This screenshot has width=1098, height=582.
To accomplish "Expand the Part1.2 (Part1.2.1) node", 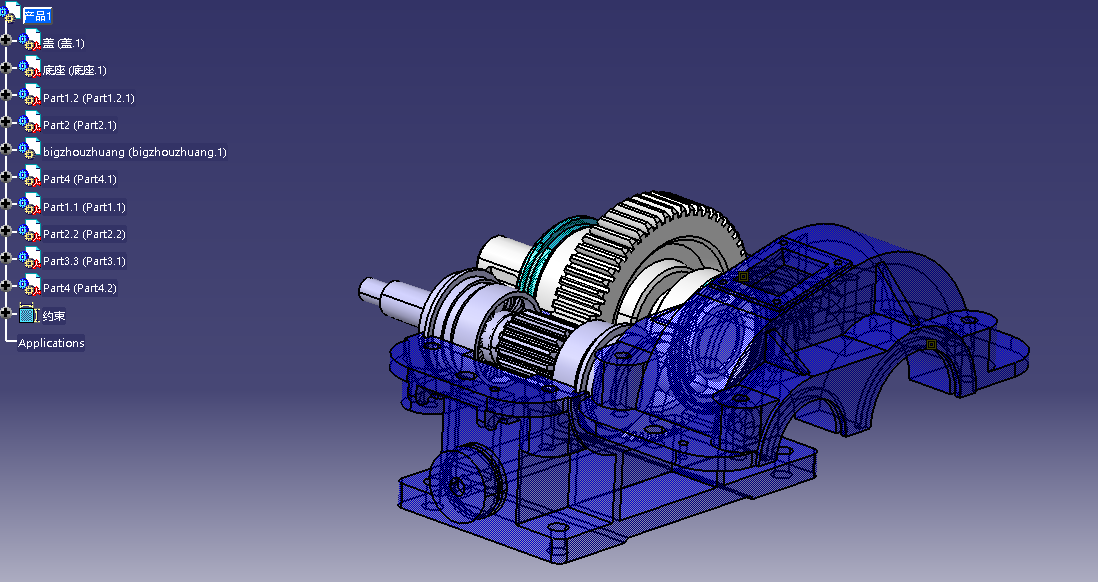I will (6, 95).
